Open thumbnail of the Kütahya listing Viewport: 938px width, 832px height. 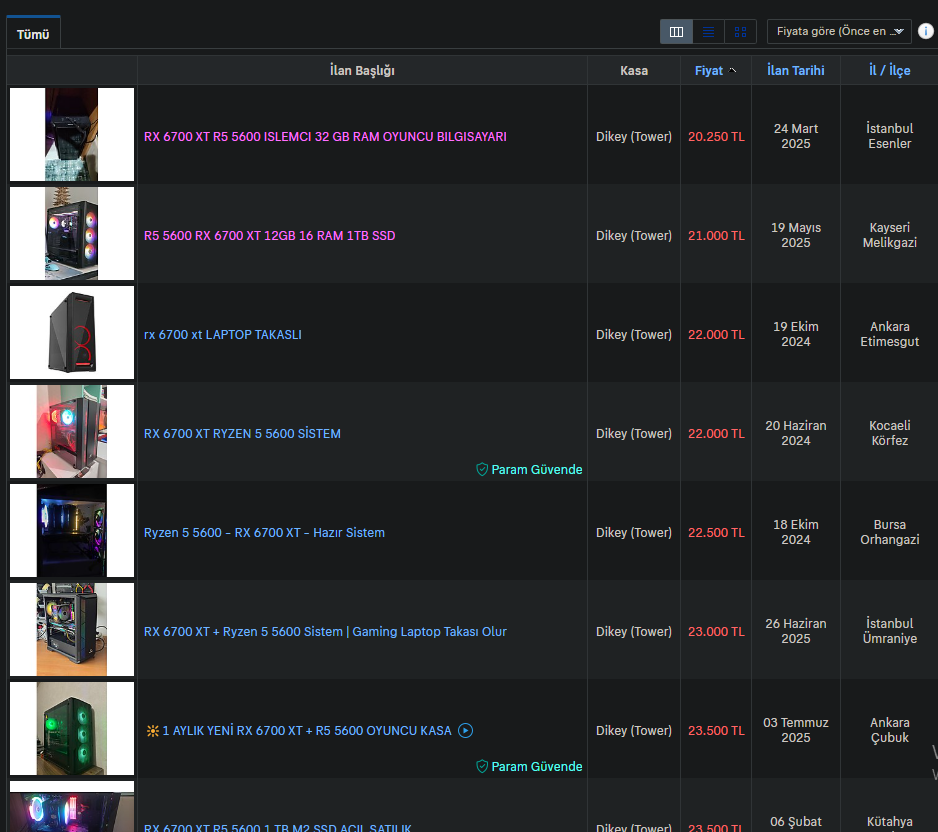point(72,806)
